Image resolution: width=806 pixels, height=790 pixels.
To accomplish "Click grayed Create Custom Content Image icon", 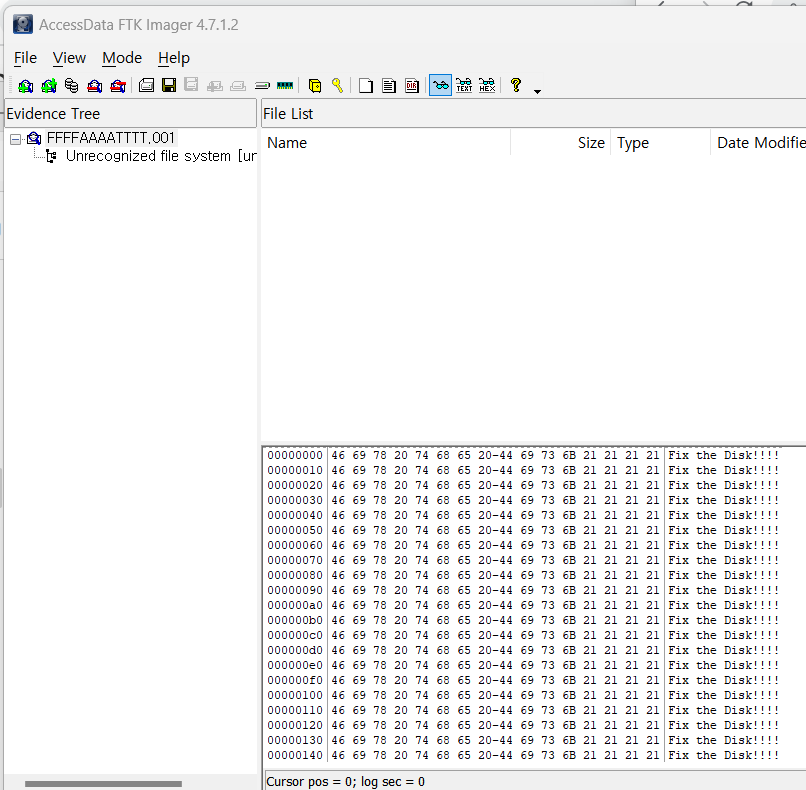I will click(238, 85).
